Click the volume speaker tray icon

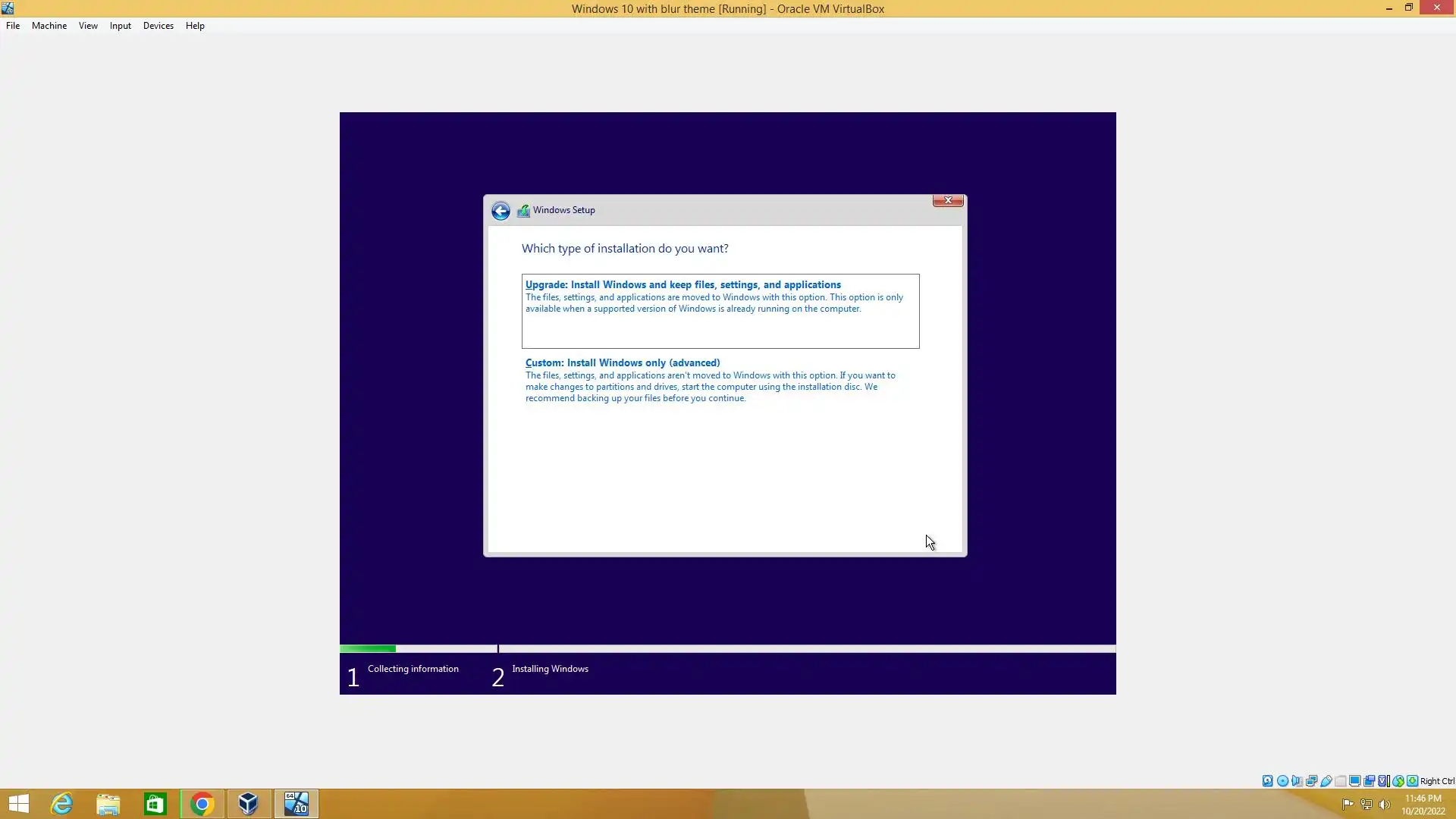click(1385, 805)
